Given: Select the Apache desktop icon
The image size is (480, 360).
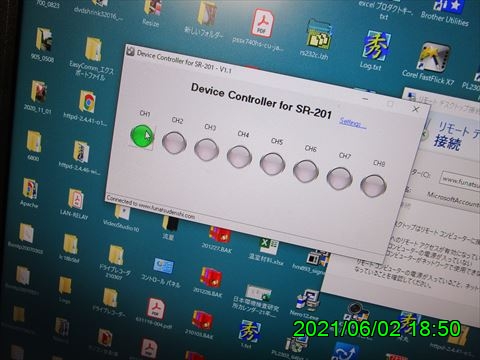Looking at the screenshot, I should pos(30,193).
